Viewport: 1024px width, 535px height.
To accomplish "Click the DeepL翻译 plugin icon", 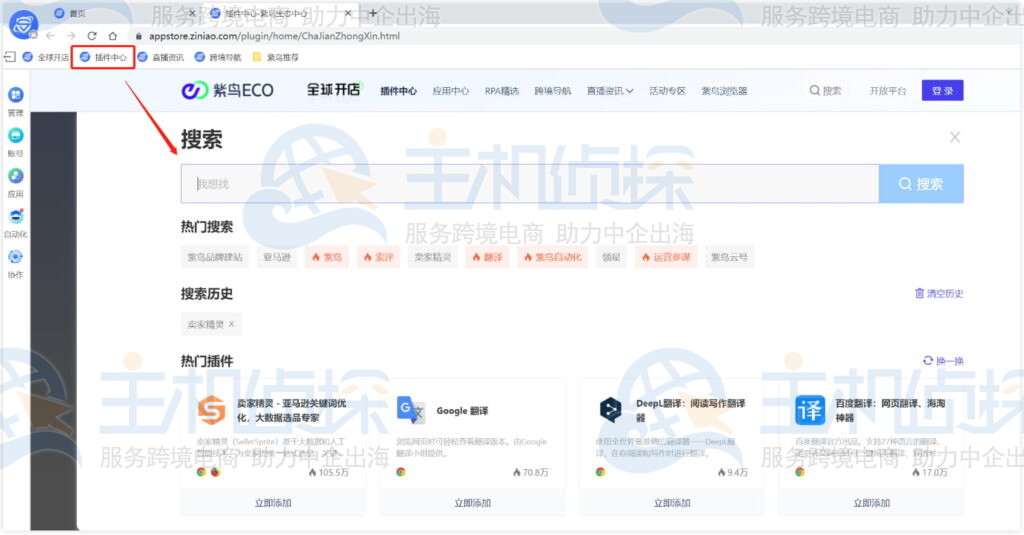I will point(611,410).
